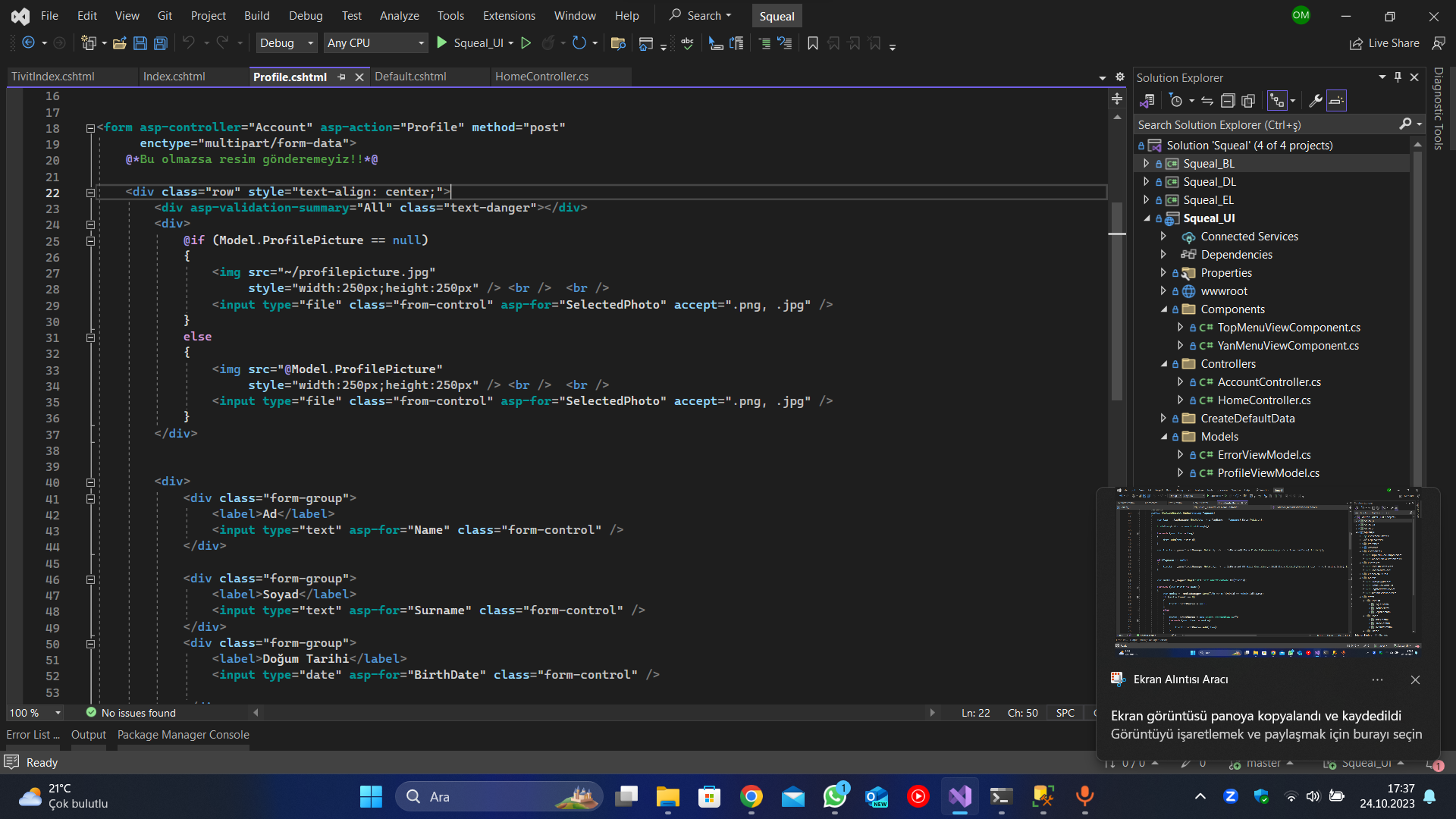Toggle Preview Selected Items in Solution Explorer
1456x819 pixels.
(x=1336, y=100)
